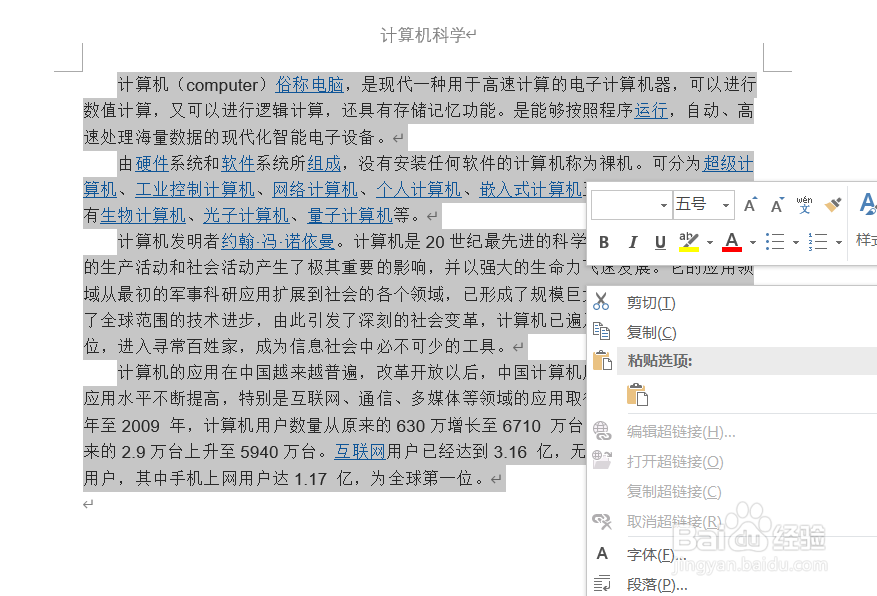
Task: Click the format painter brush icon
Action: (832, 205)
